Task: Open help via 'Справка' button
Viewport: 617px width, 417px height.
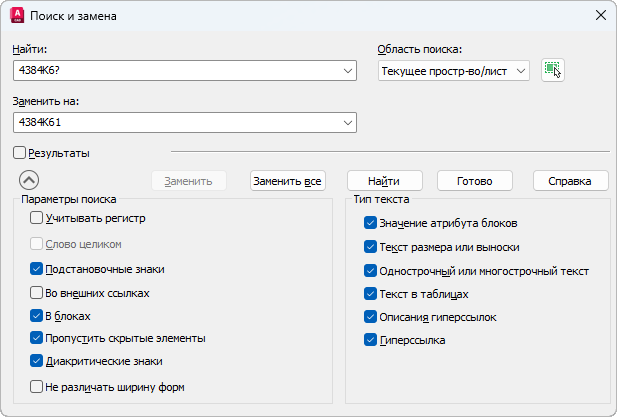Action: coord(570,181)
